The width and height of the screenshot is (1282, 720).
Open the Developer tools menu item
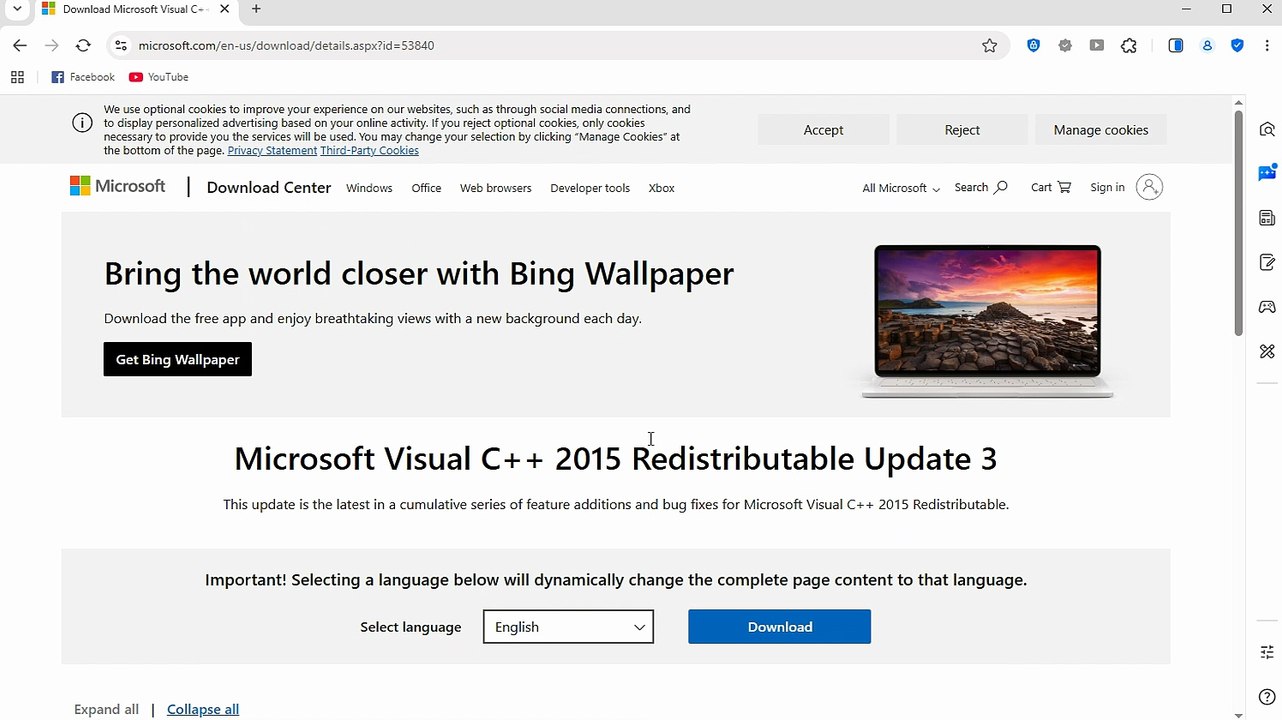(590, 188)
